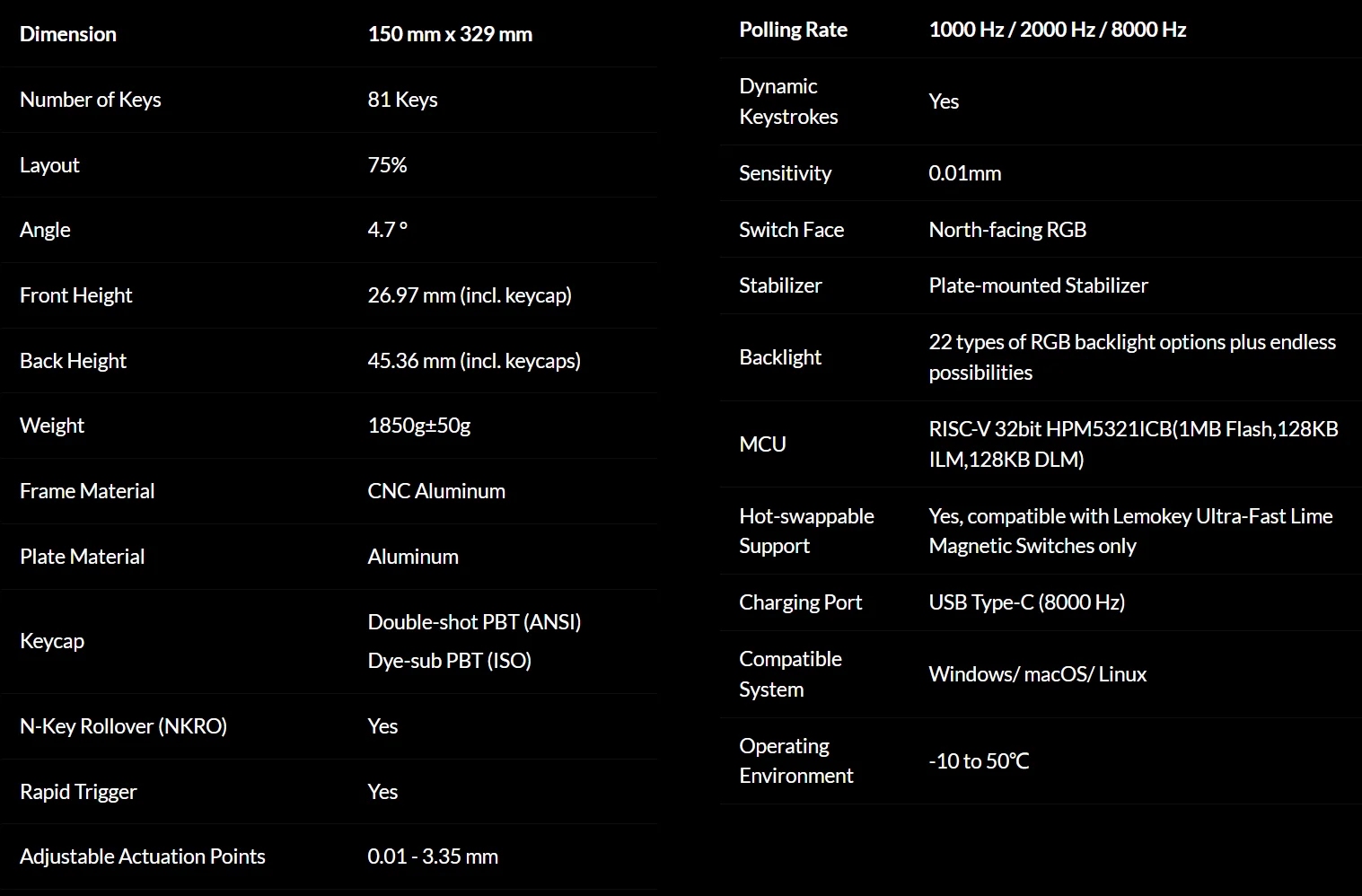Viewport: 1362px width, 896px height.
Task: Click Double-shot PBT (ANSI) keycap text
Action: (x=474, y=622)
